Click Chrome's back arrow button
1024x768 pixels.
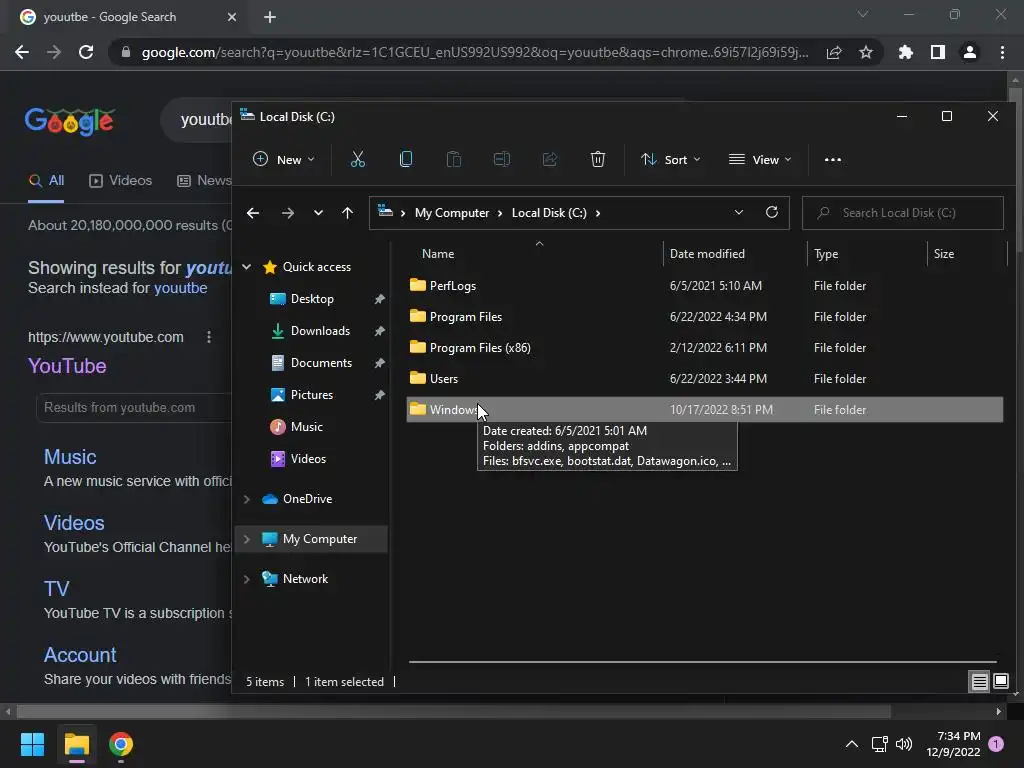click(x=22, y=52)
